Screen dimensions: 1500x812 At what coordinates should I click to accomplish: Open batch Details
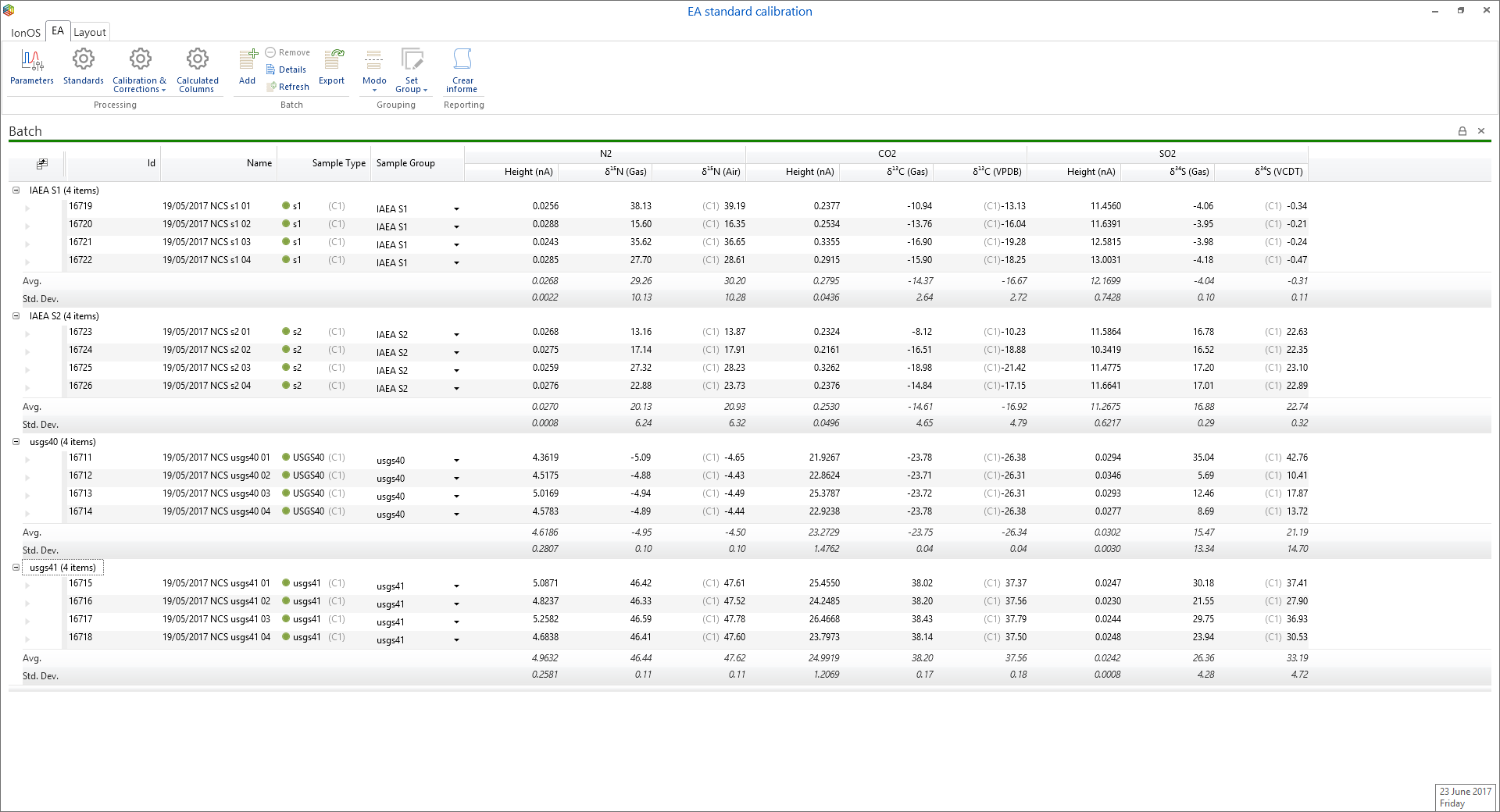click(286, 69)
